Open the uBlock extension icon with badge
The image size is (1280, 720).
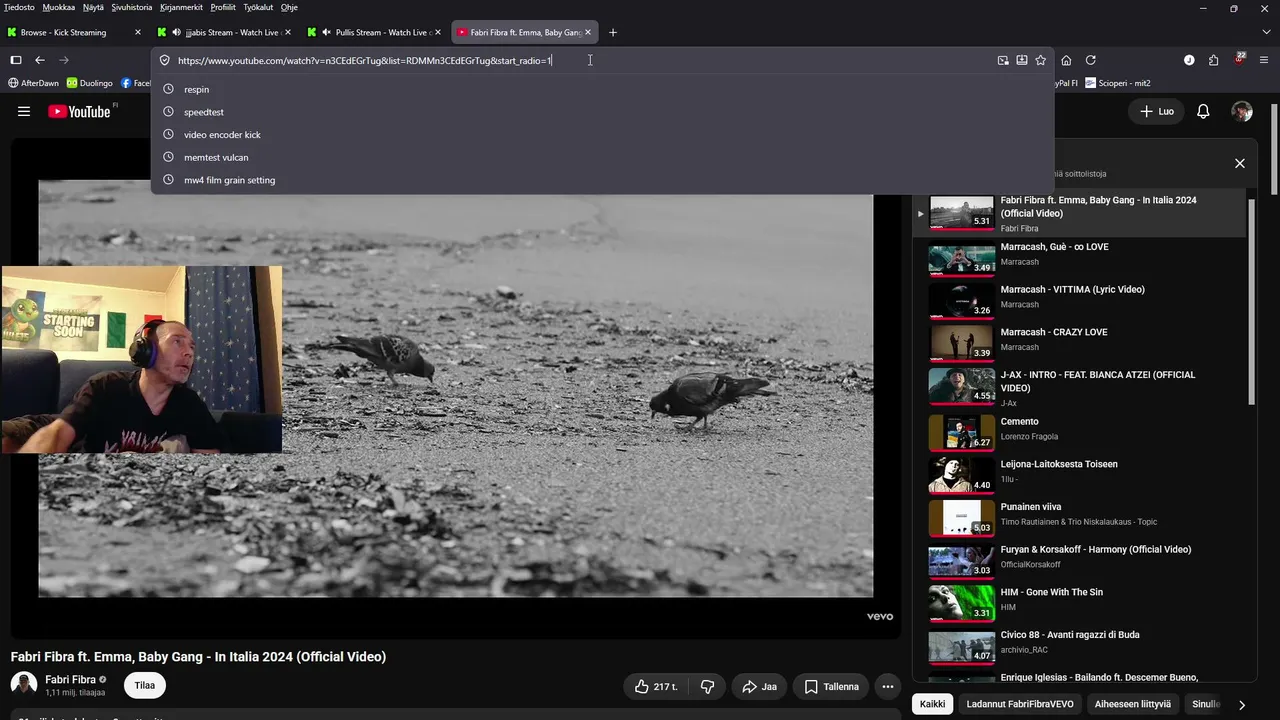click(x=1240, y=60)
